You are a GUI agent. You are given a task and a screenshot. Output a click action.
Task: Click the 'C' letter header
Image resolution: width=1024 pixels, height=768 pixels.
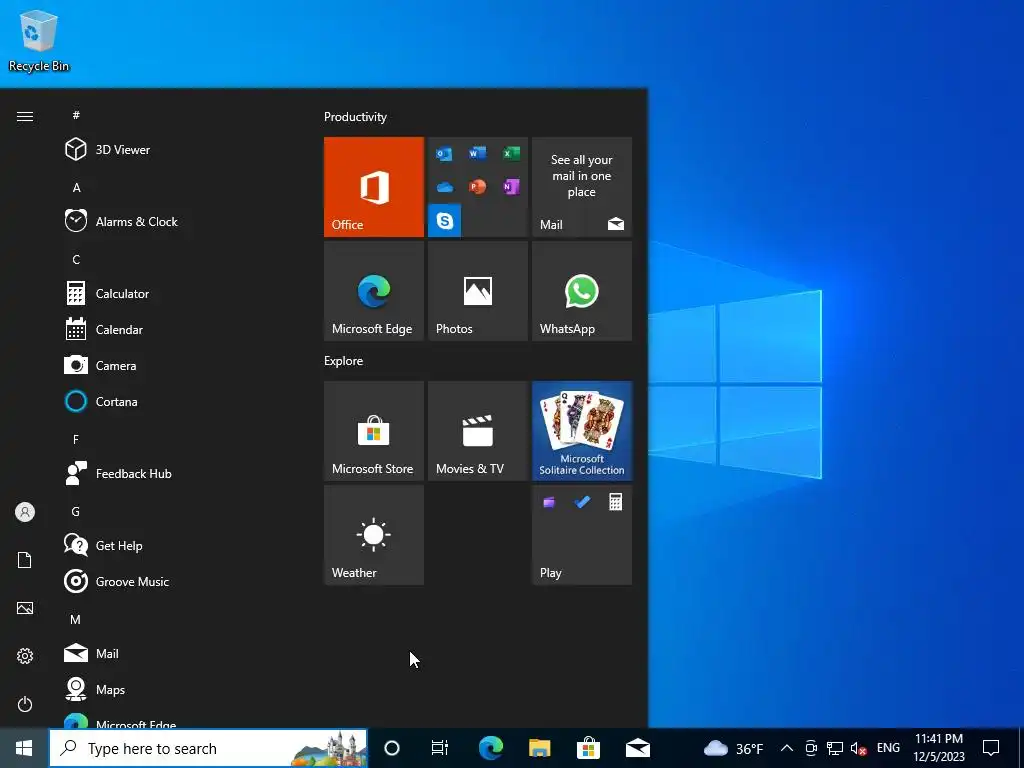click(76, 259)
